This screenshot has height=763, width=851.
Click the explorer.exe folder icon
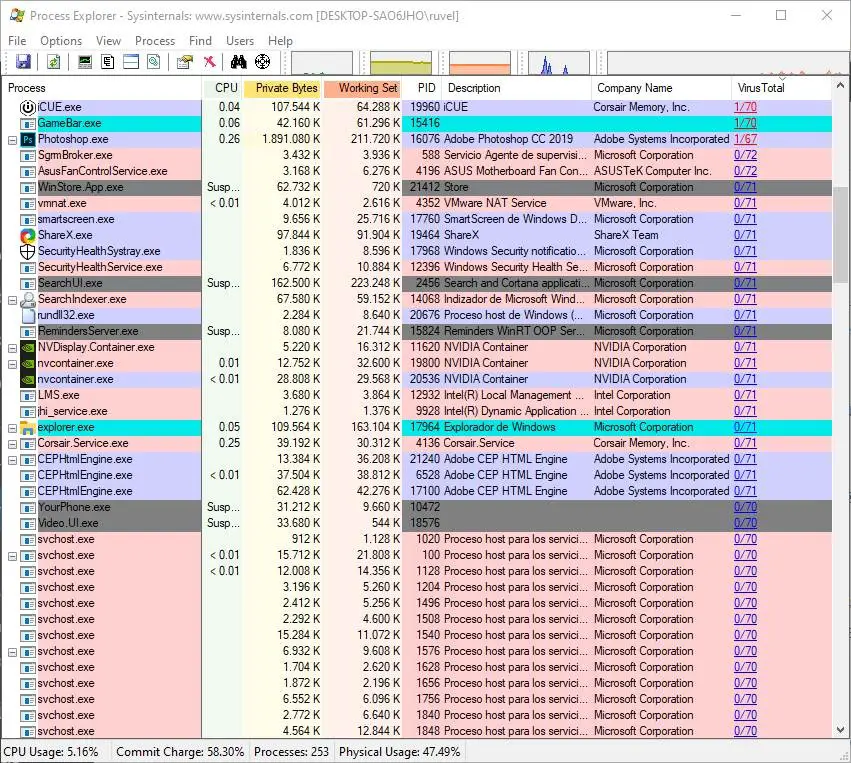(28, 428)
